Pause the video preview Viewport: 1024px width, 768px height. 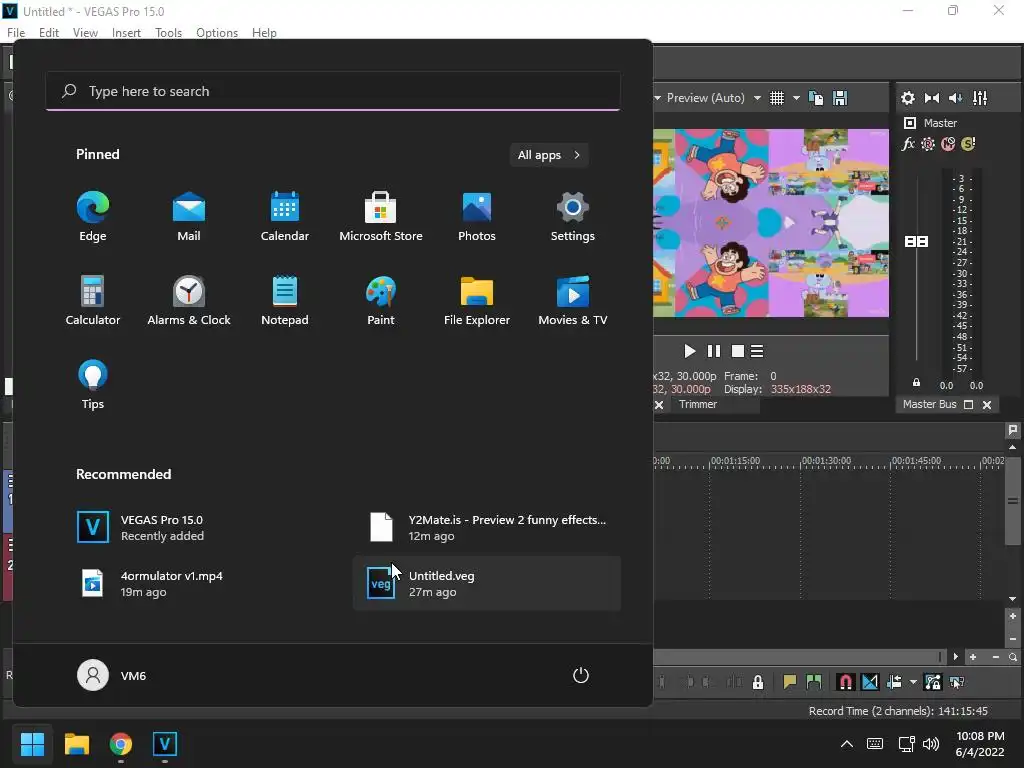tap(714, 351)
